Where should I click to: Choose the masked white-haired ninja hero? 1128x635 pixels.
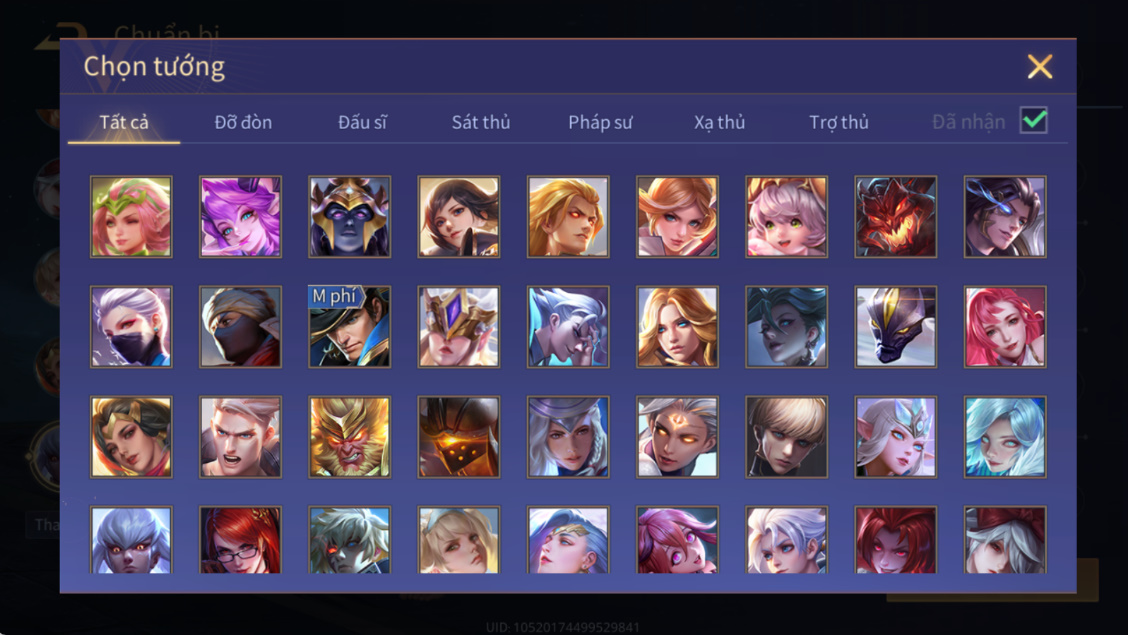click(131, 326)
